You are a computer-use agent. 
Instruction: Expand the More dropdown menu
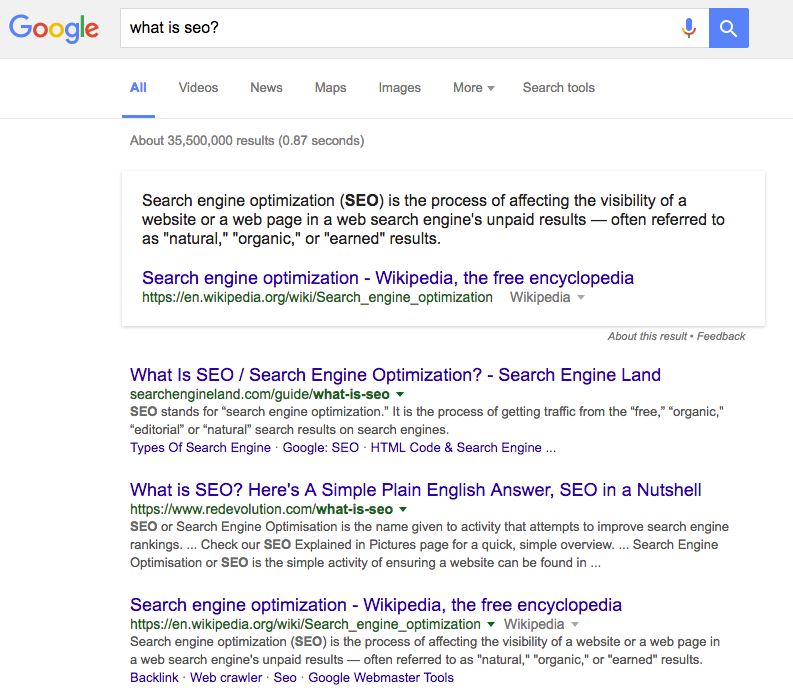[x=473, y=88]
